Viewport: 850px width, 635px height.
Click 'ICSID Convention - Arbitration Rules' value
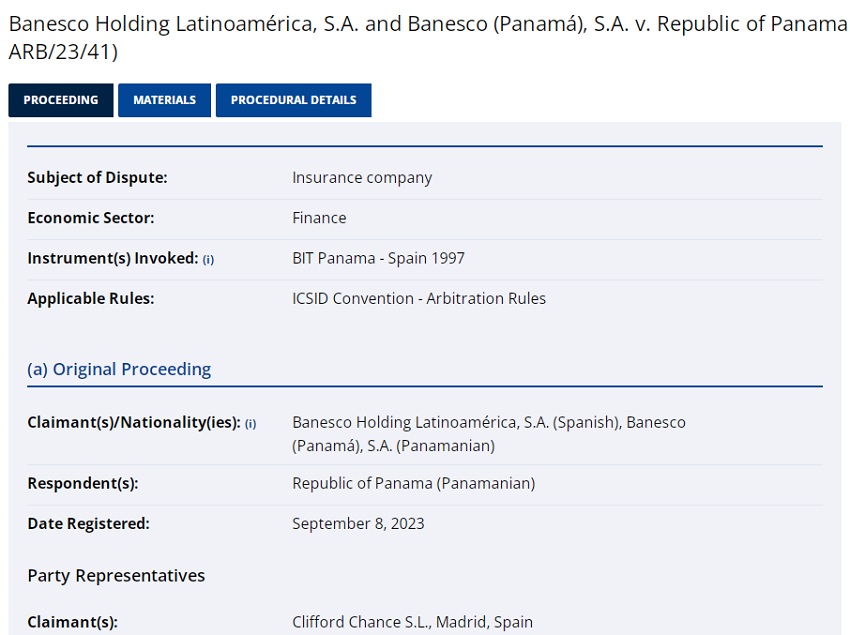pos(419,298)
